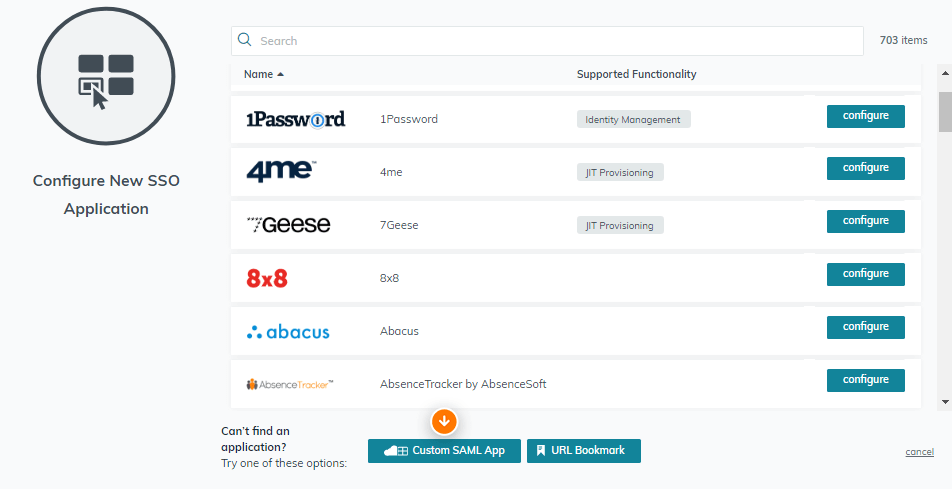
Task: Configure the 1Password application
Action: click(866, 116)
